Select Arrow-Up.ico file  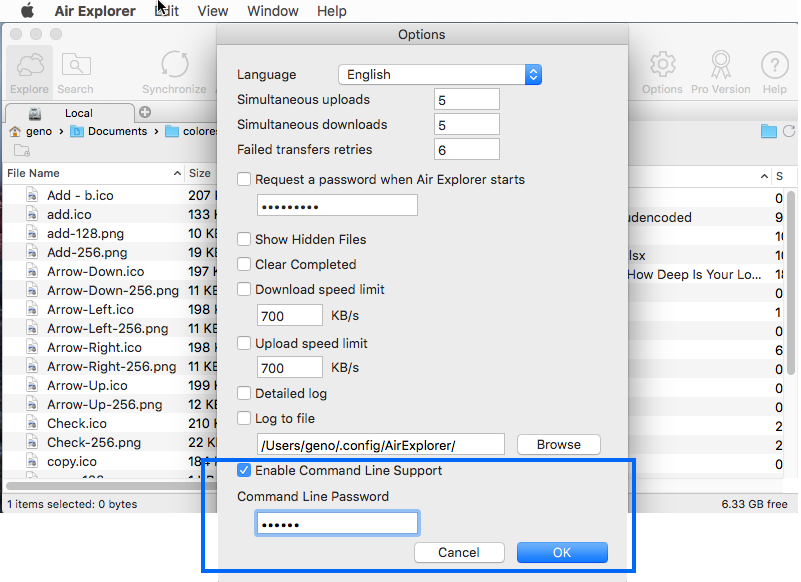[87, 385]
